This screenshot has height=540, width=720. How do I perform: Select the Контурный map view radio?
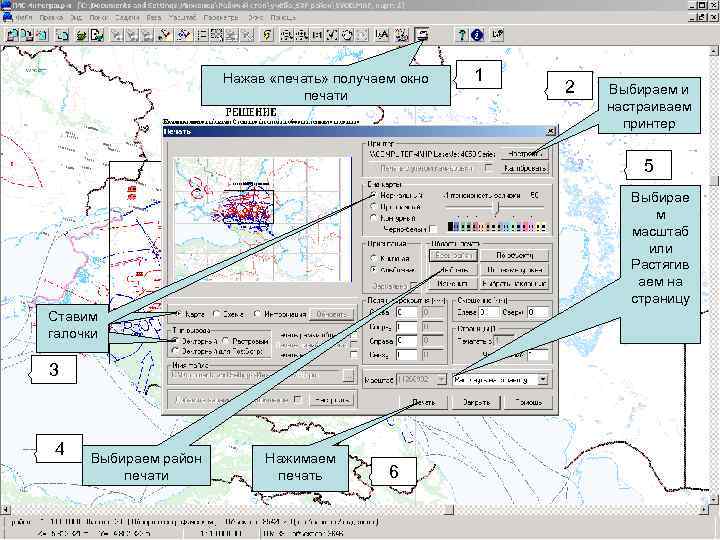pyautogui.click(x=374, y=218)
